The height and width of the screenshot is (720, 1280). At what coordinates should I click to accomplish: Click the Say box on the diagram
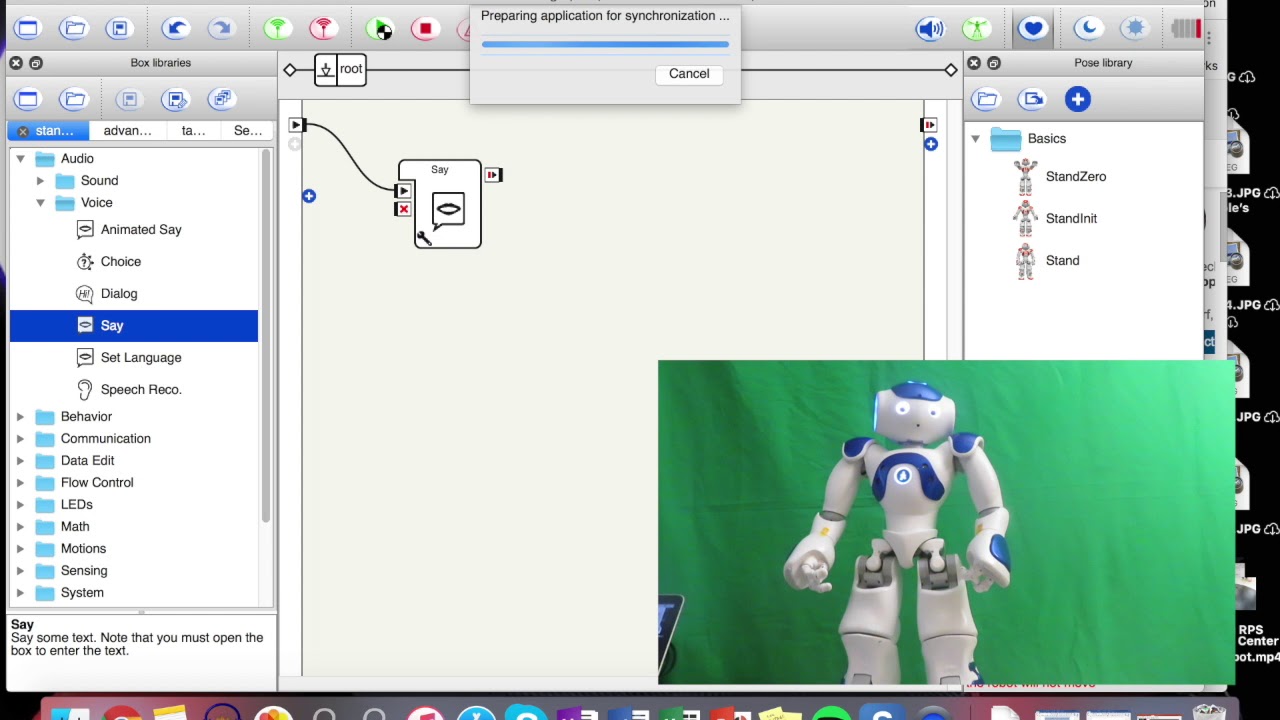(440, 204)
